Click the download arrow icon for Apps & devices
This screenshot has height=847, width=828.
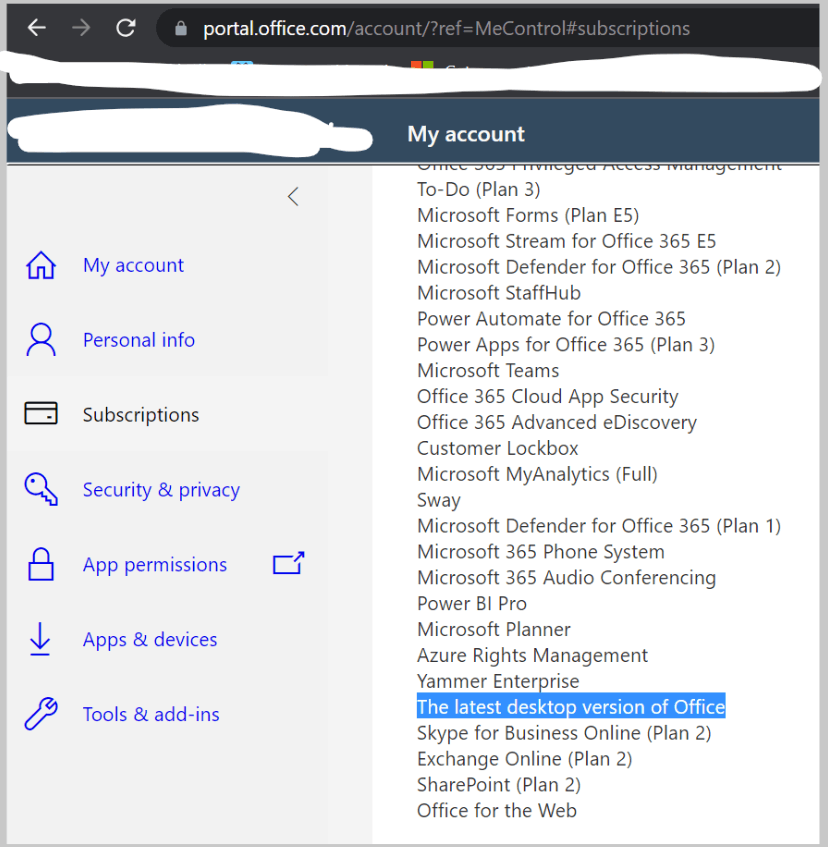(x=40, y=639)
